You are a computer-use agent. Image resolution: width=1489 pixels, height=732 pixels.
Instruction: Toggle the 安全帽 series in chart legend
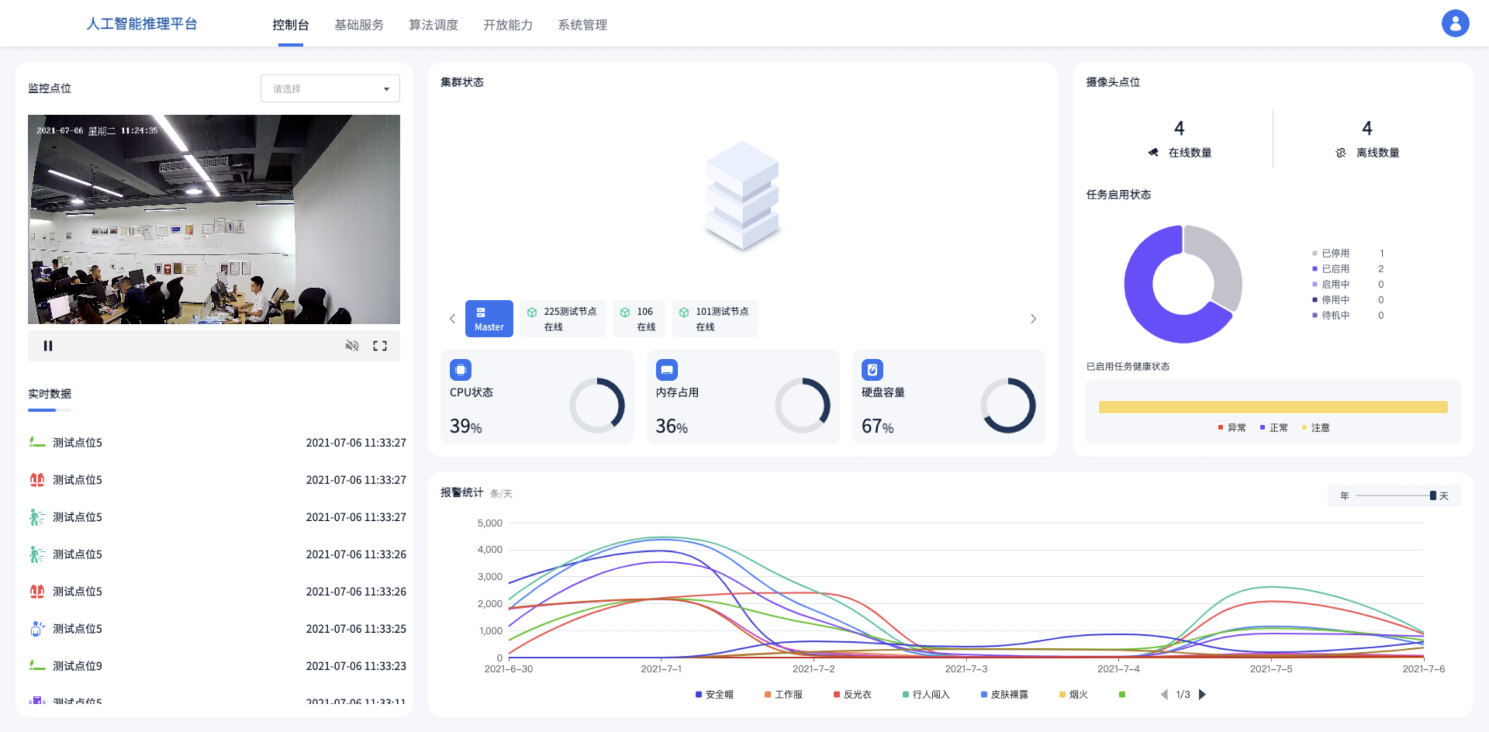[x=715, y=694]
